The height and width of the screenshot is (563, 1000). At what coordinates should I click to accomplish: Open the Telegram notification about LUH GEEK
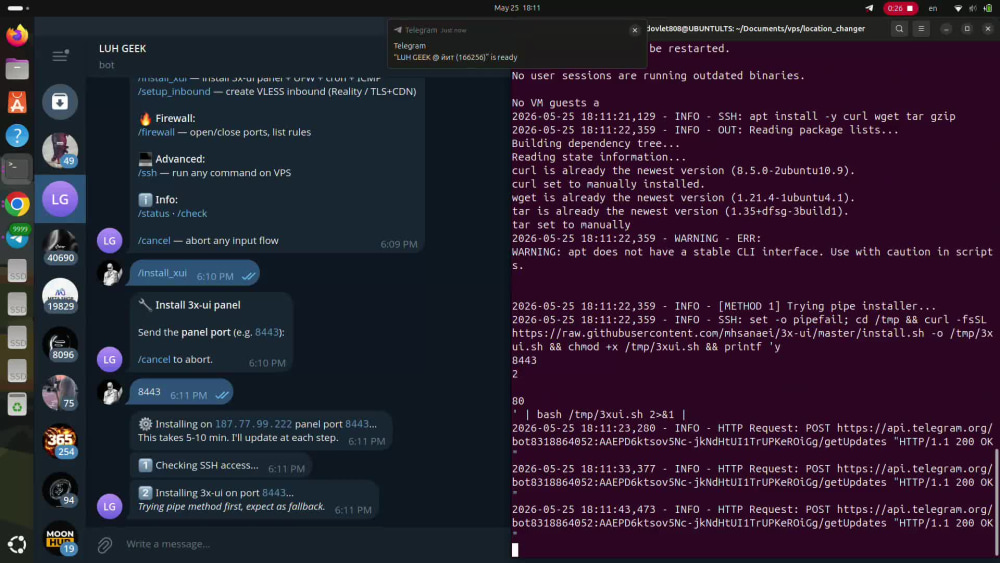point(517,44)
